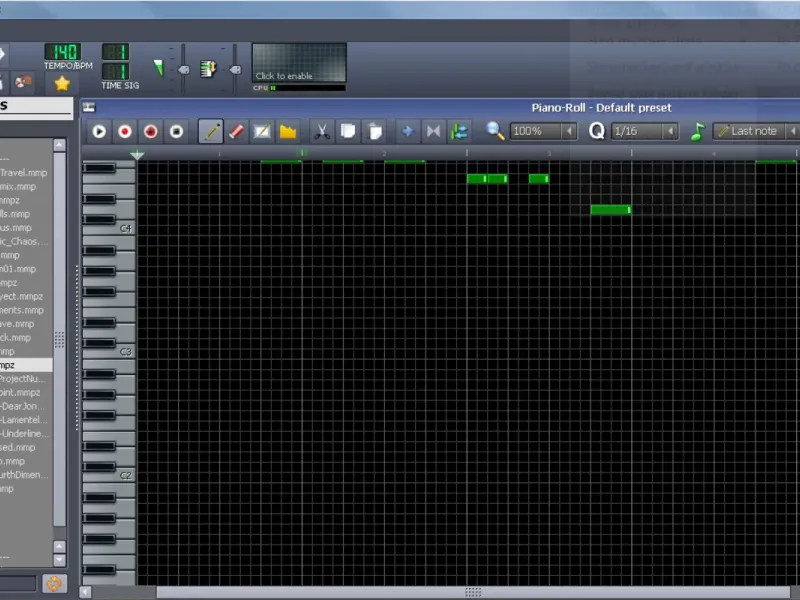800x600 pixels.
Task: Toggle behaviour-at-stop icon
Action: 459,132
